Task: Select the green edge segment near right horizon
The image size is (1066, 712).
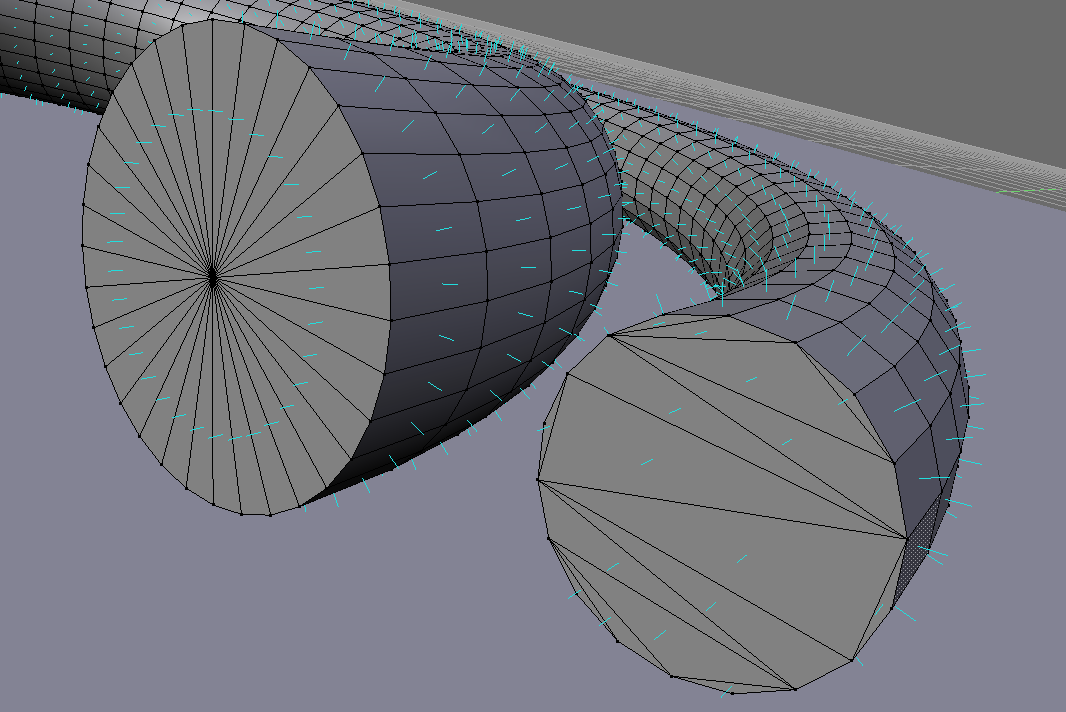Action: pos(1028,191)
